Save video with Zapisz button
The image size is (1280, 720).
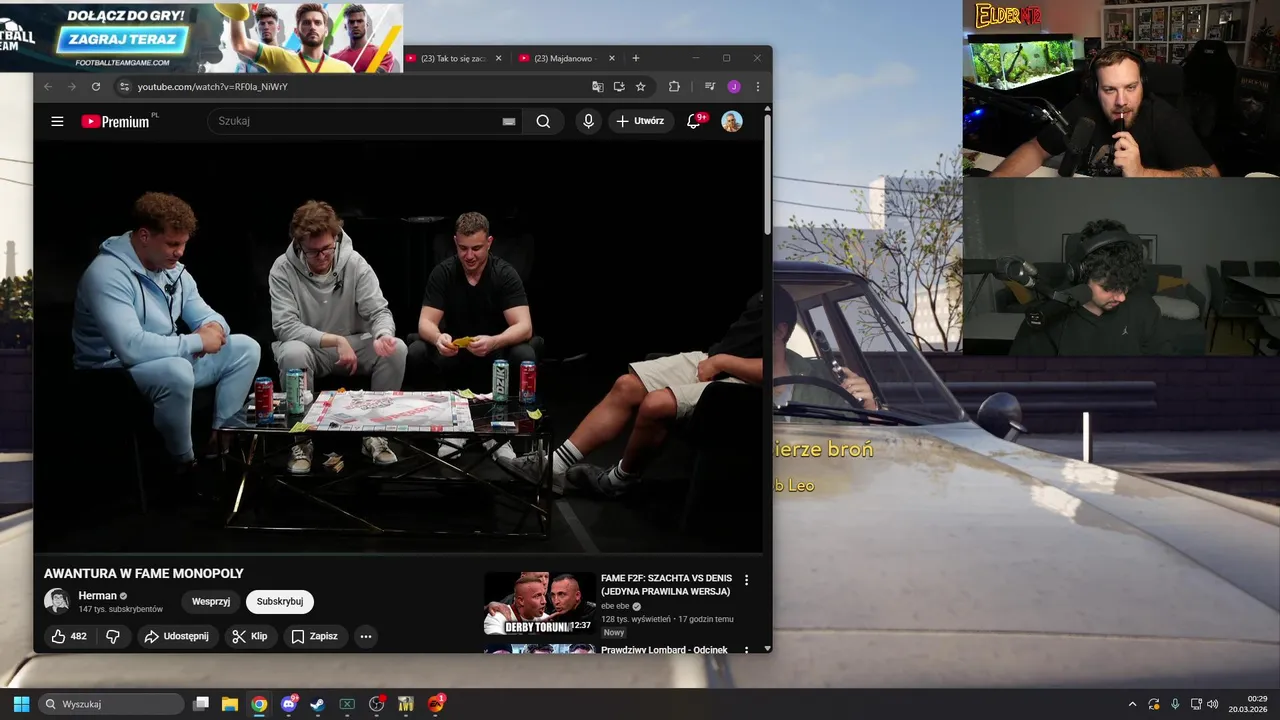(314, 636)
